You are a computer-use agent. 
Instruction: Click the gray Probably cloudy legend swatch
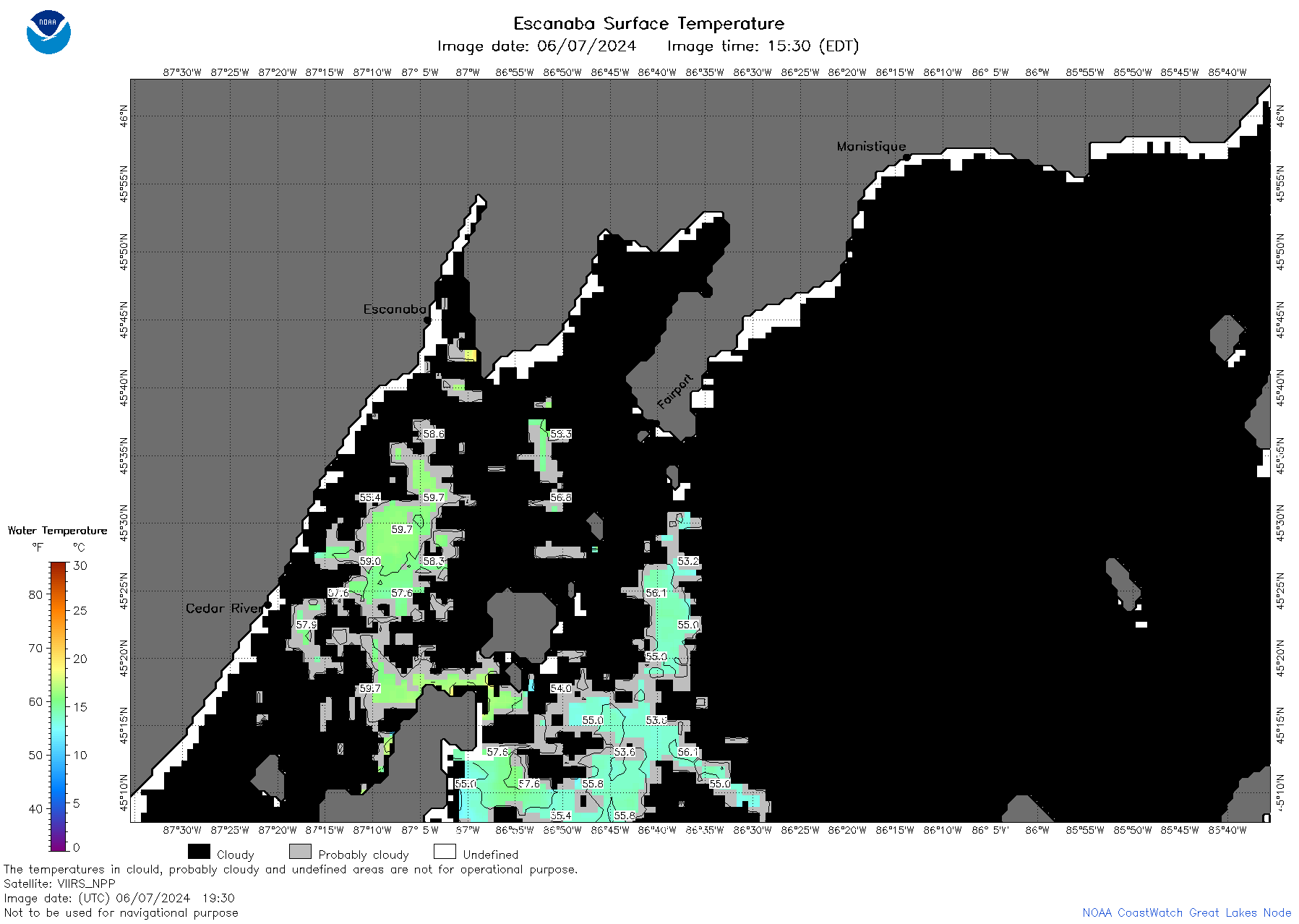[300, 852]
